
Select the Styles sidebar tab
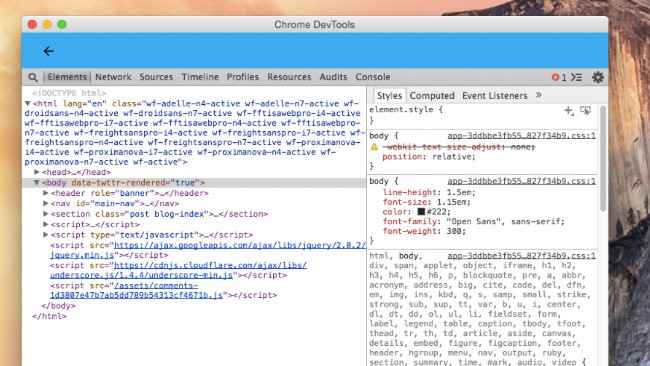point(389,96)
